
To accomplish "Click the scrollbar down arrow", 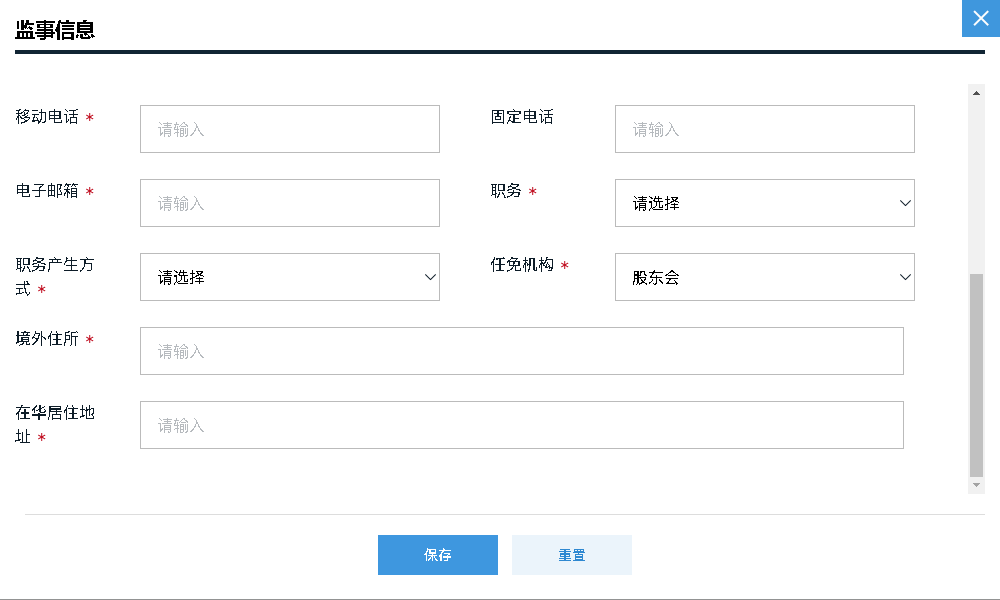I will point(975,485).
